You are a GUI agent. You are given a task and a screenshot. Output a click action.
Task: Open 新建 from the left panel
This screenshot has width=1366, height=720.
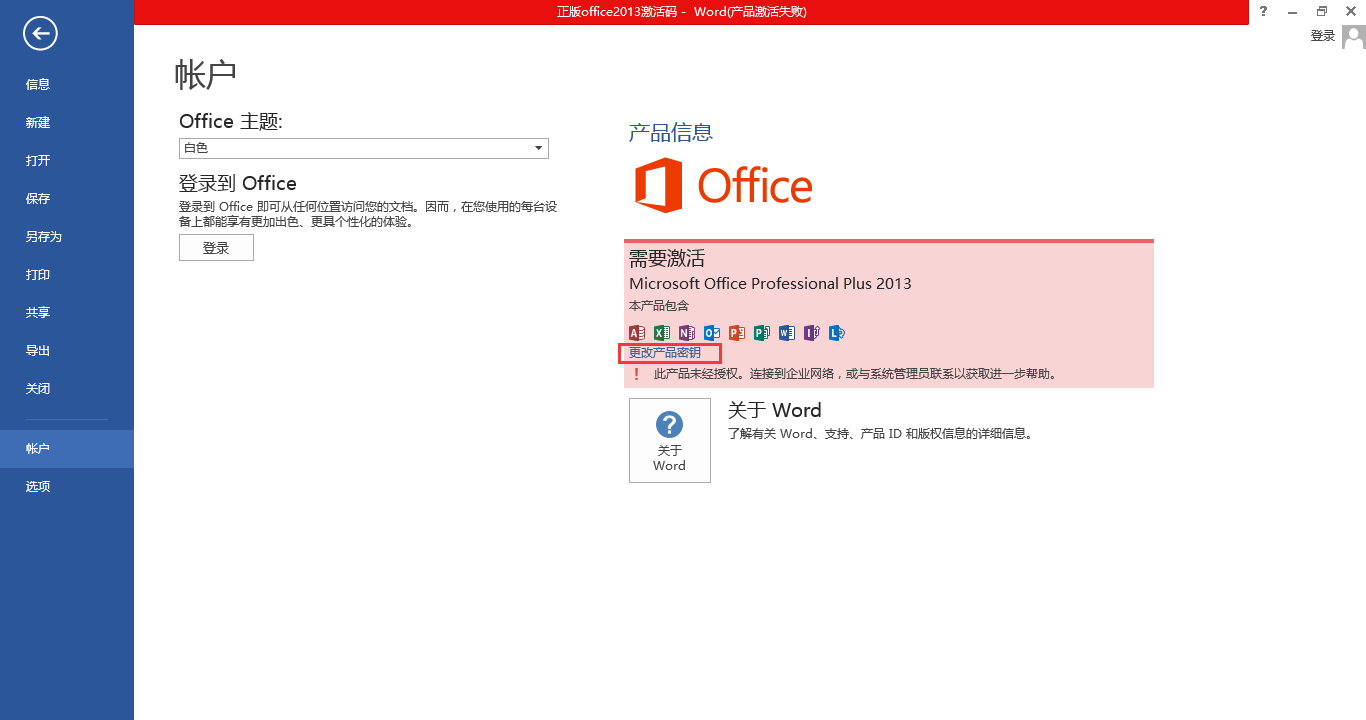point(37,122)
